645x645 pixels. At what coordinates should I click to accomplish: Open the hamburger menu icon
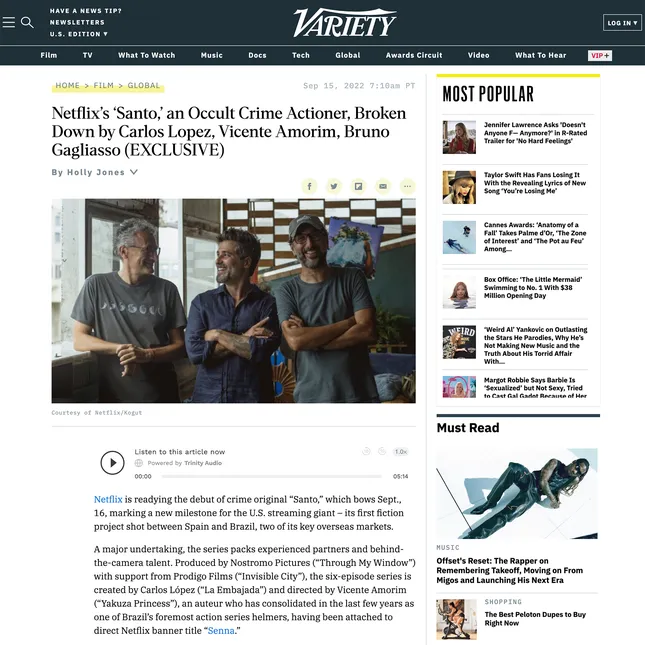(x=9, y=22)
